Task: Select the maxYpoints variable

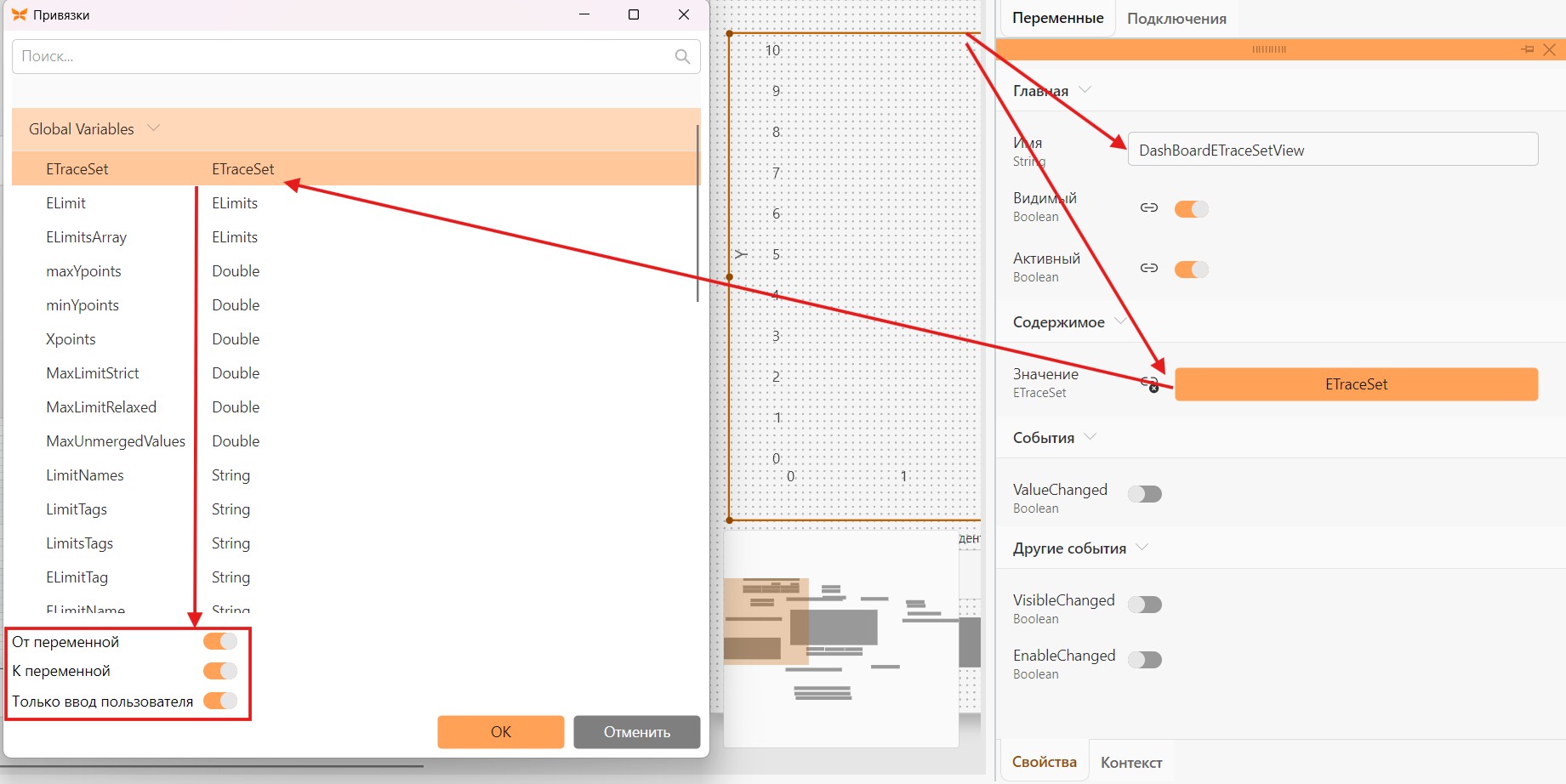Action: coord(355,271)
